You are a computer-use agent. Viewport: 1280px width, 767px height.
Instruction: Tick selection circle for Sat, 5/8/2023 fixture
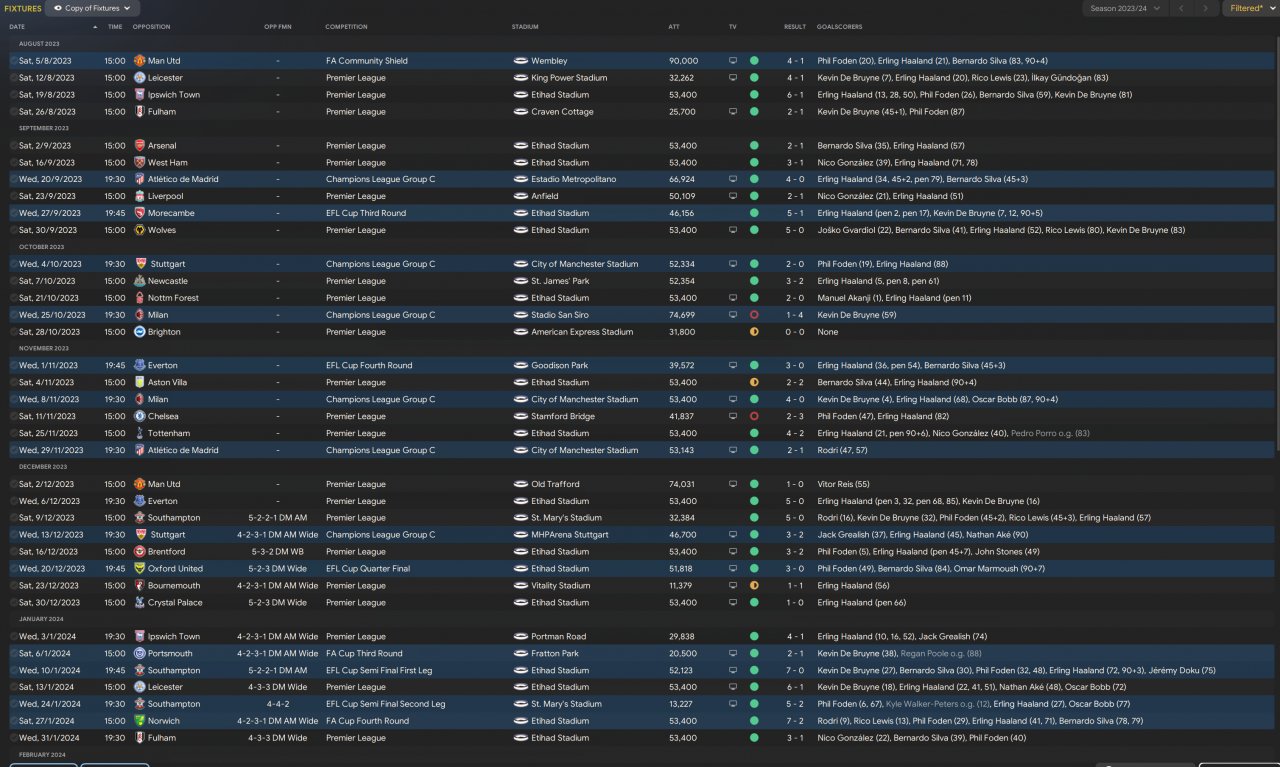tap(14, 61)
